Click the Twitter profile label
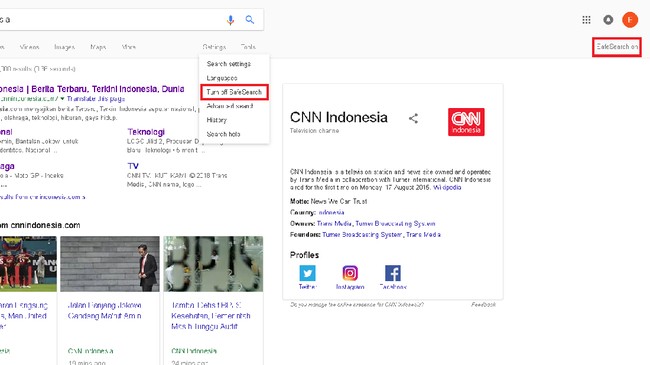650x365 pixels. 308,287
